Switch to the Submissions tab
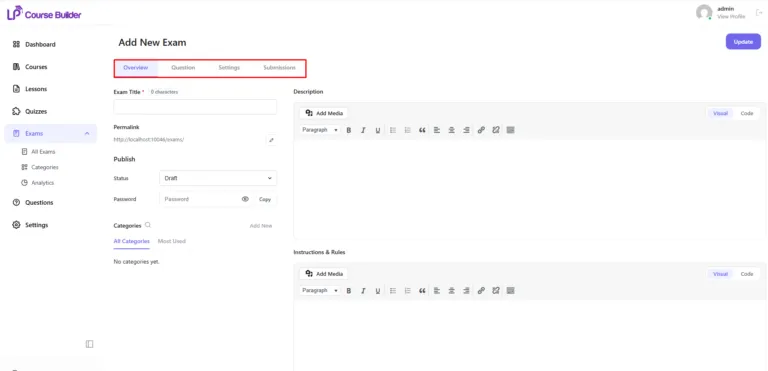 pos(279,68)
